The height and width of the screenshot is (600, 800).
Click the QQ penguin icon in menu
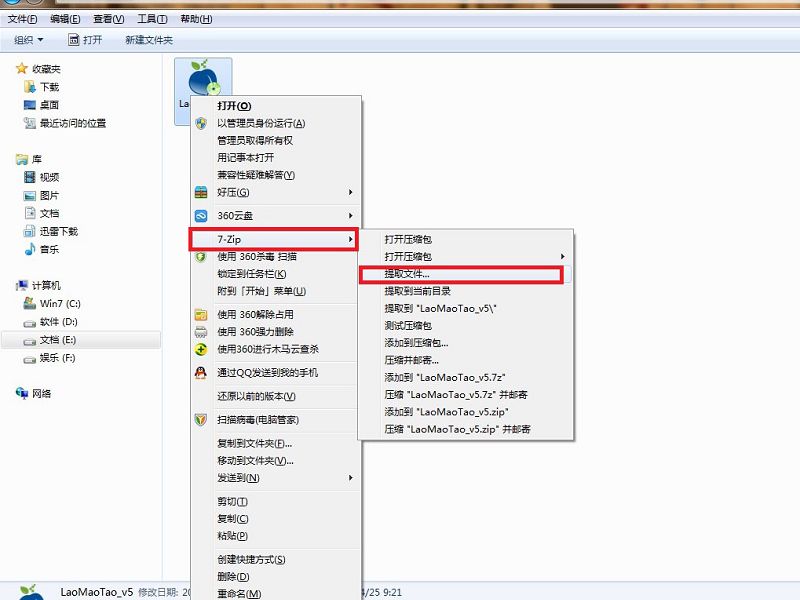[200, 372]
